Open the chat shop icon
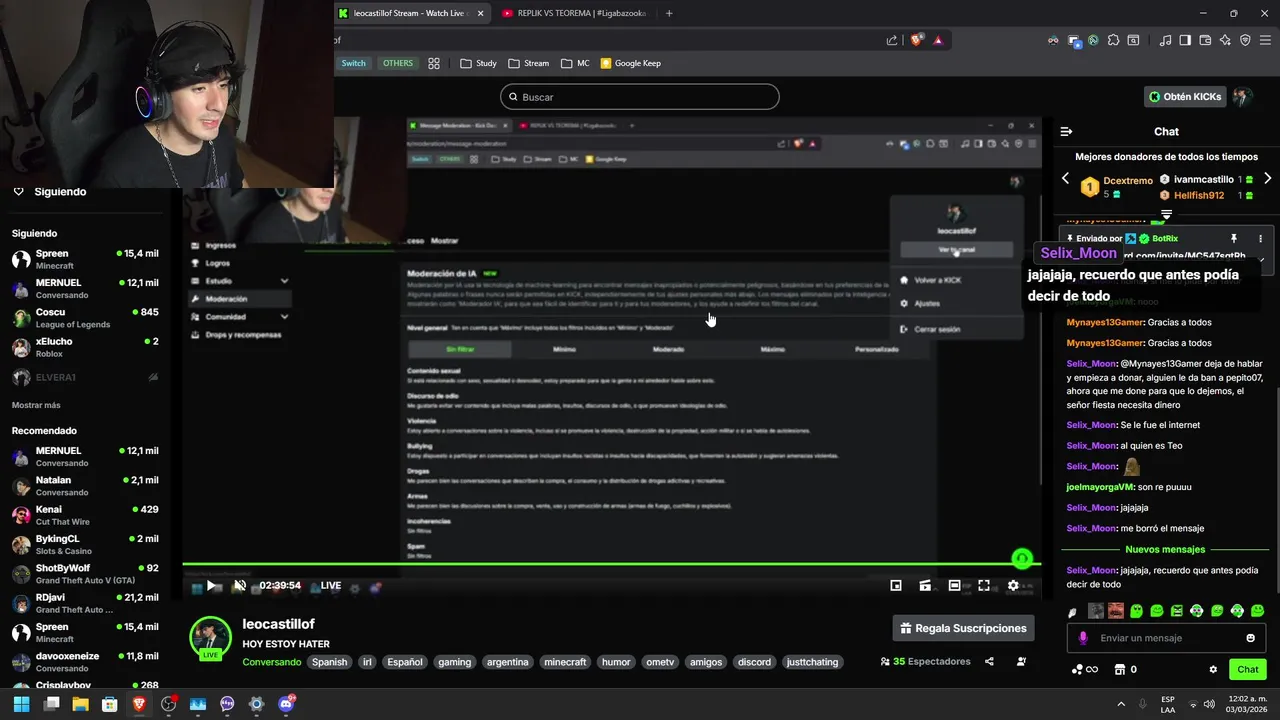Viewport: 1280px width, 720px height. [1120, 669]
